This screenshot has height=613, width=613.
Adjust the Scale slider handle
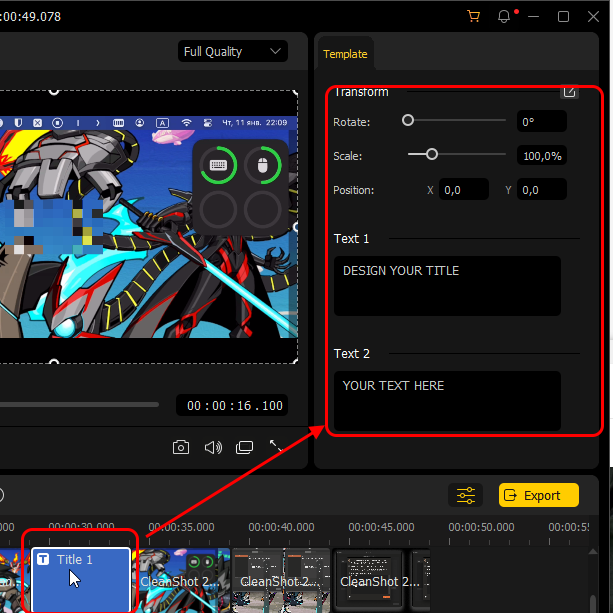pyautogui.click(x=432, y=154)
